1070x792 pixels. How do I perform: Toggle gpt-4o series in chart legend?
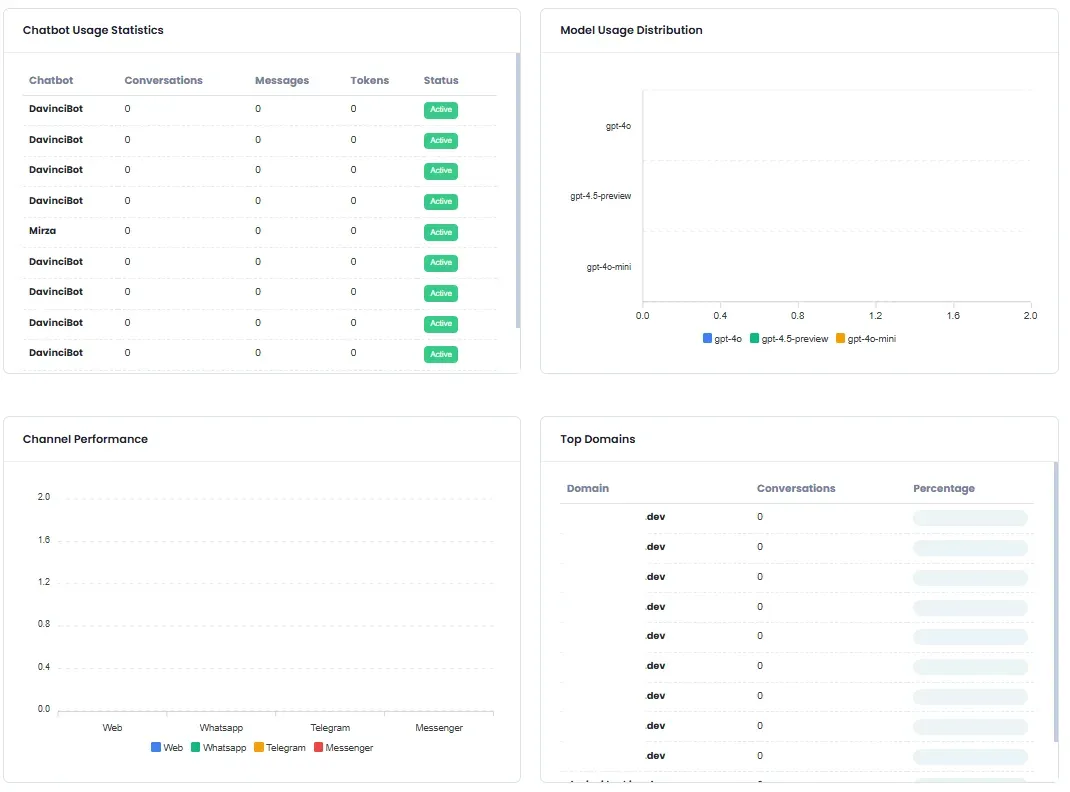click(x=722, y=338)
